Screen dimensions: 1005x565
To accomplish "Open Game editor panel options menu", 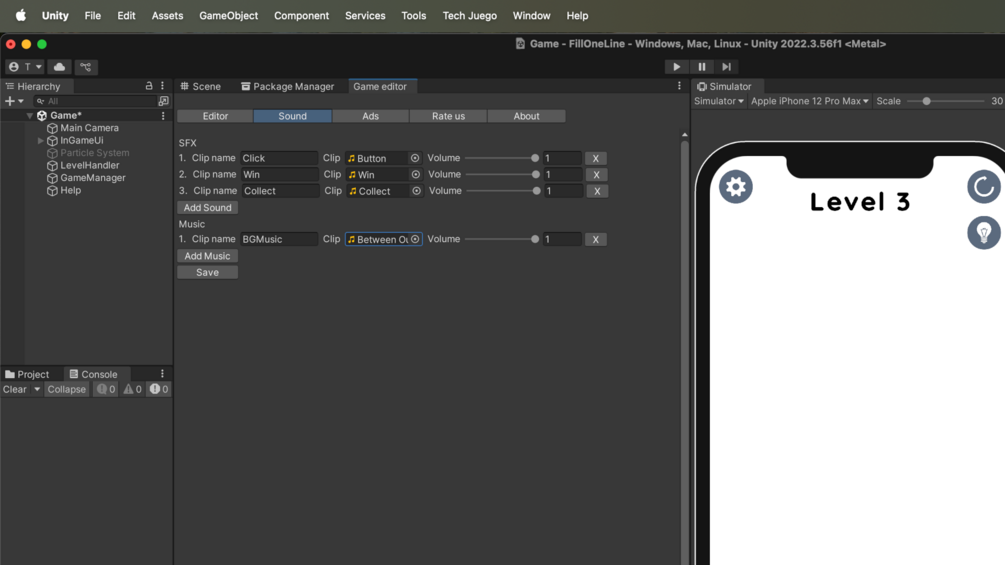I will pyautogui.click(x=679, y=86).
